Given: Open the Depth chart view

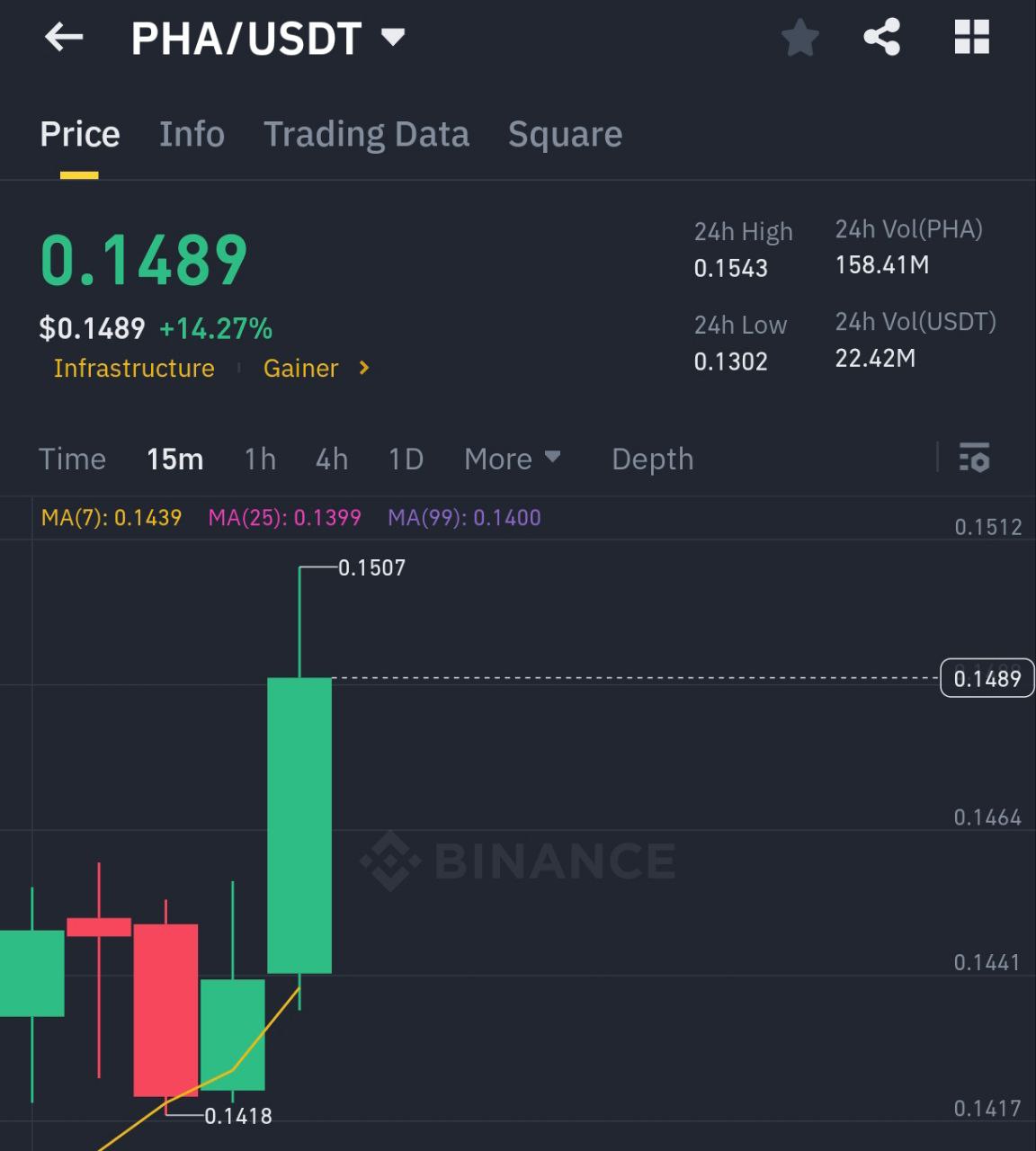Looking at the screenshot, I should click(x=653, y=459).
